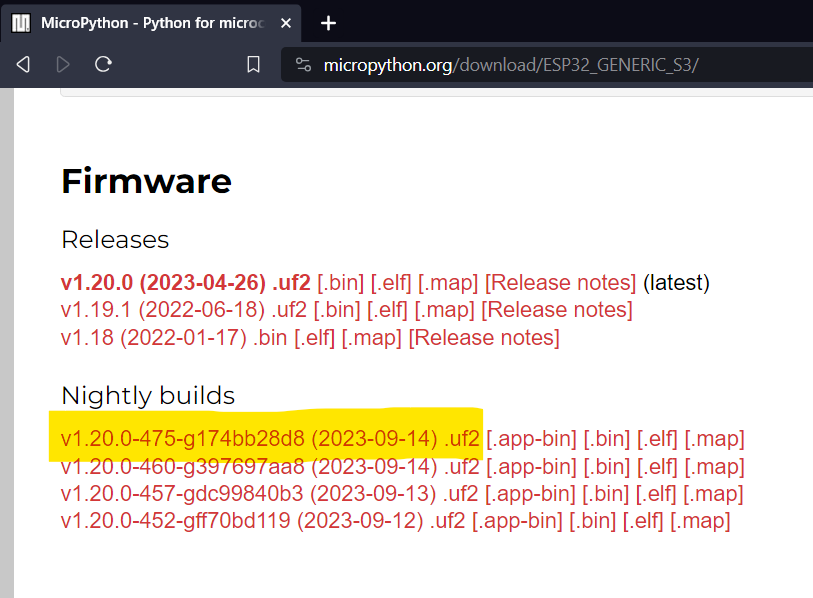The width and height of the screenshot is (813, 598).
Task: Click the (latest) label text
Action: pos(676,283)
